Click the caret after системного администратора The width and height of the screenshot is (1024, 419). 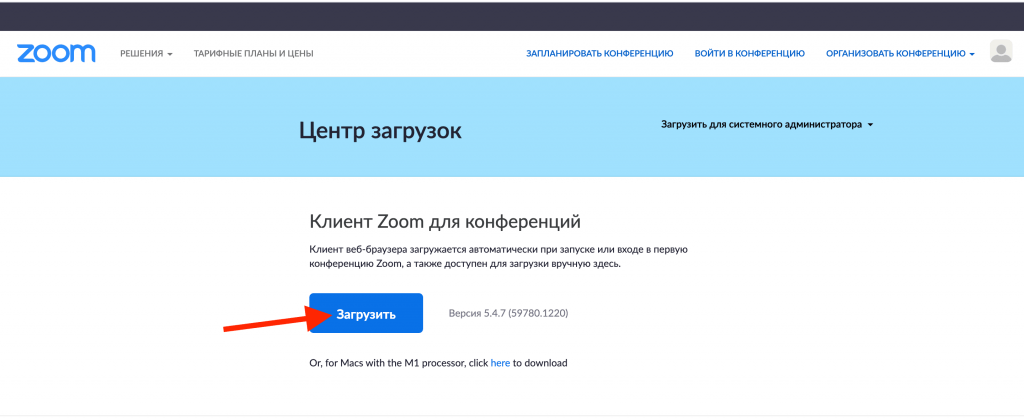coord(871,126)
